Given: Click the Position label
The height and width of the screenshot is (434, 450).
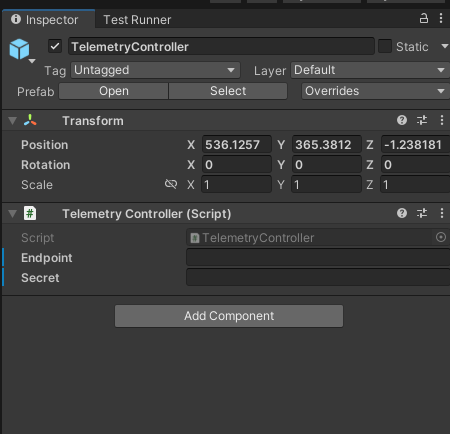Looking at the screenshot, I should point(45,145).
